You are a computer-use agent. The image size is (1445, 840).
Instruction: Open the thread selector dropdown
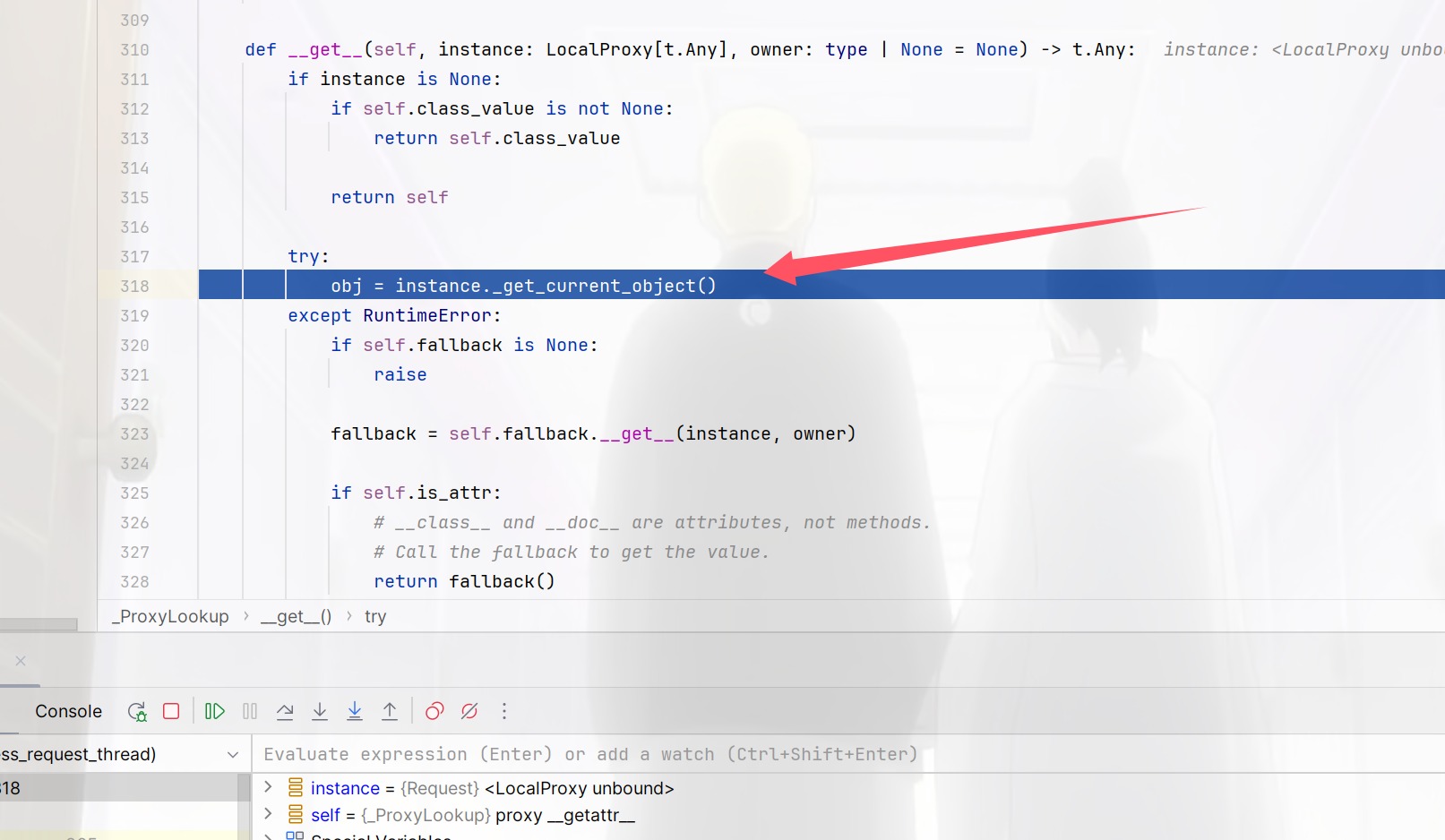pyautogui.click(x=233, y=755)
